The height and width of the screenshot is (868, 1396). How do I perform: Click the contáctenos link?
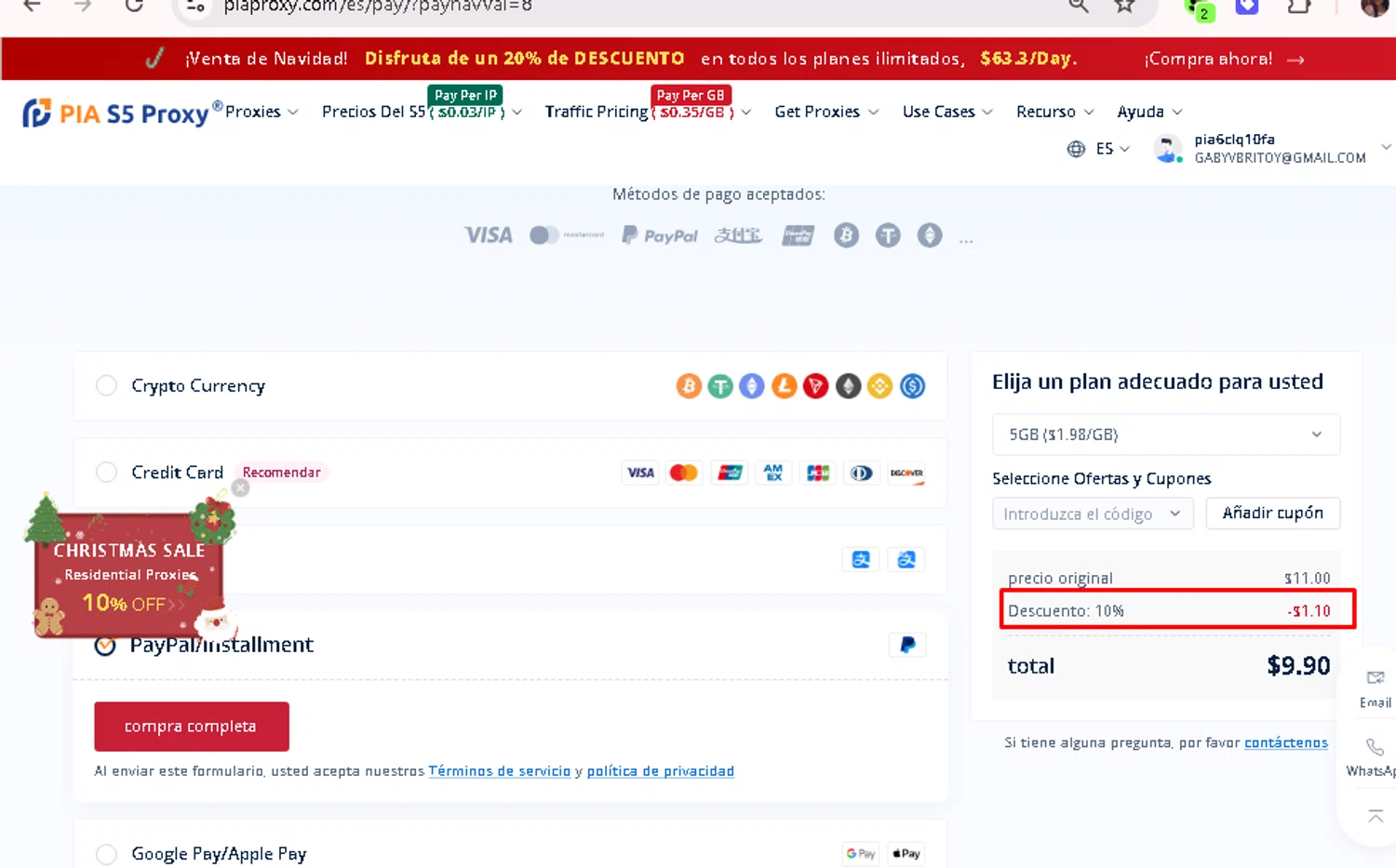tap(1286, 742)
